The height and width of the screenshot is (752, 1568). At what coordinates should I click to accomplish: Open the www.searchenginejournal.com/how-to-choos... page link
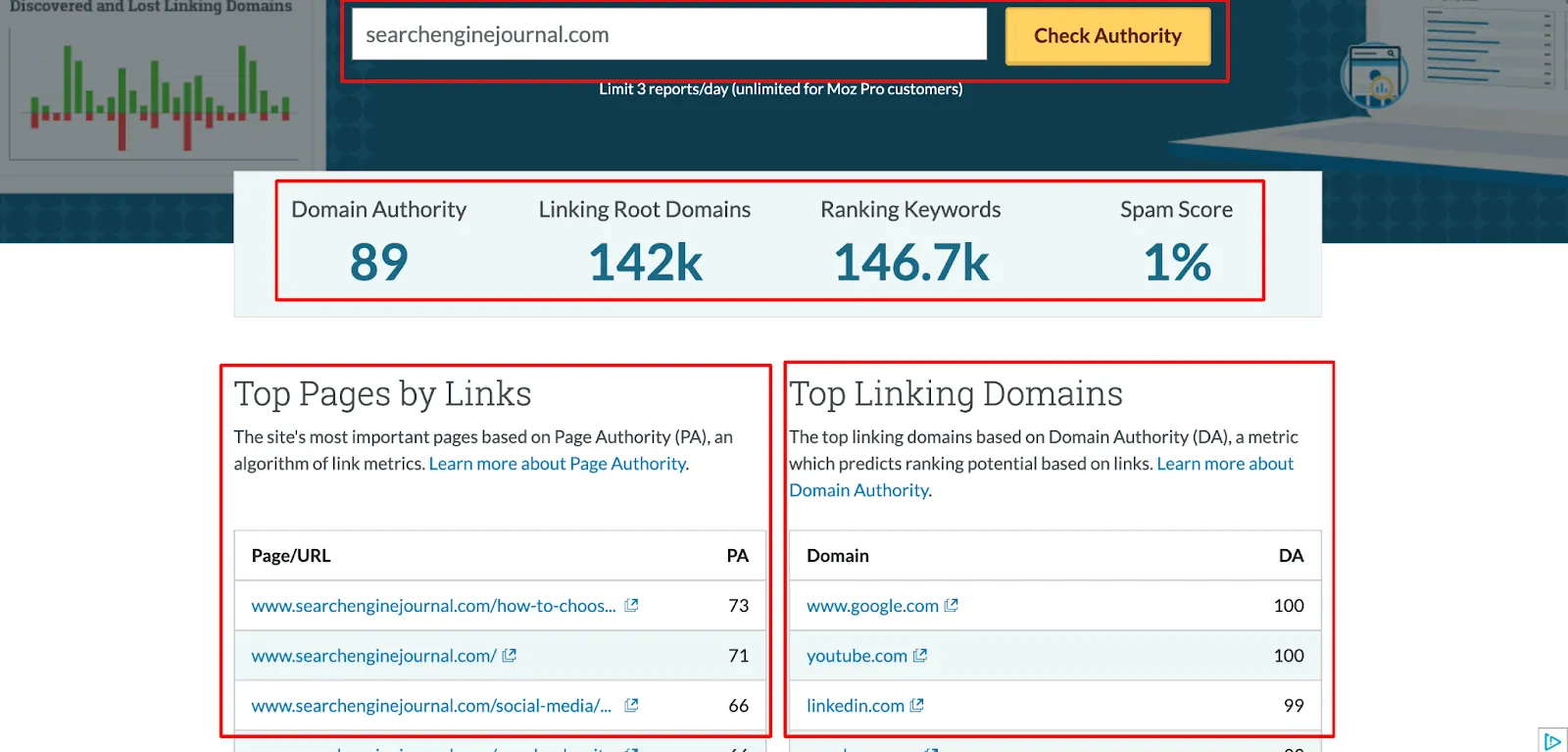(433, 606)
